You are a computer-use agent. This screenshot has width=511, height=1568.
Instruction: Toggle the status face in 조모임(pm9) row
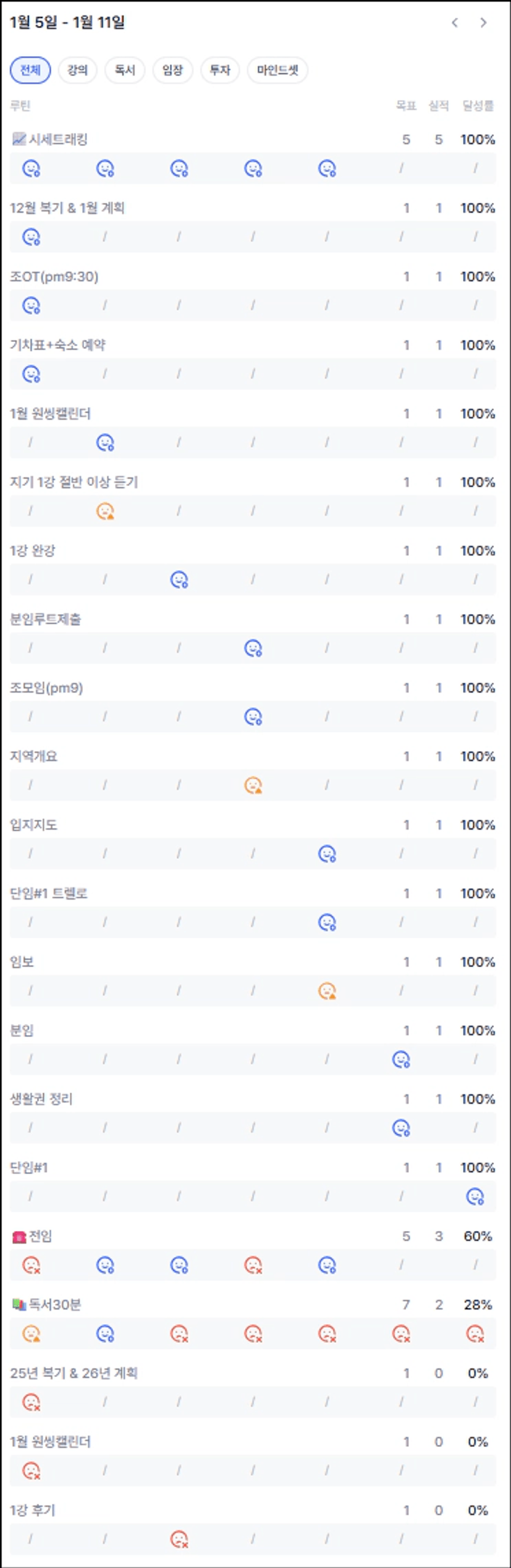(253, 717)
